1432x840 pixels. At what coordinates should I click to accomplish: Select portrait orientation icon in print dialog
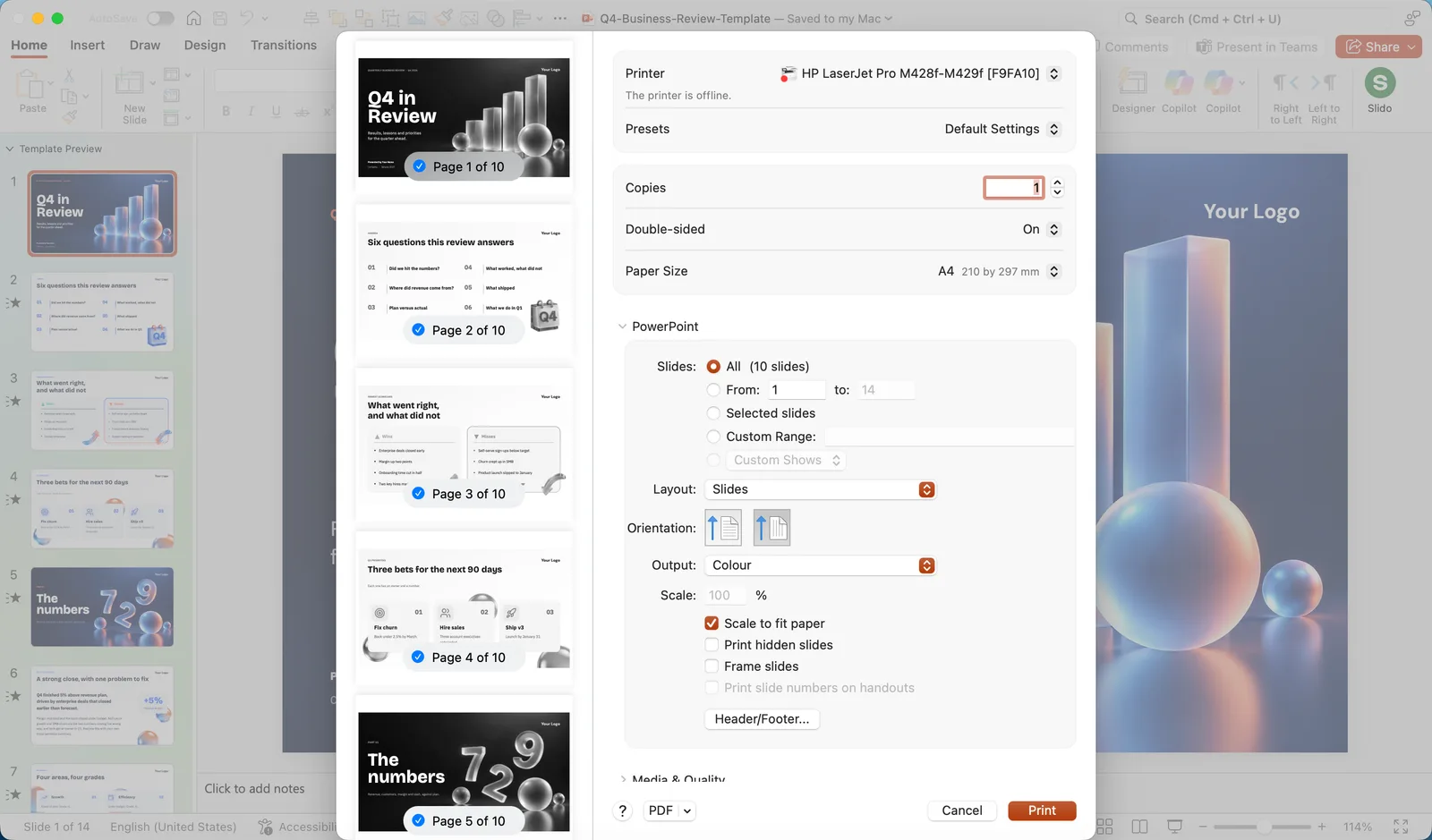(723, 528)
